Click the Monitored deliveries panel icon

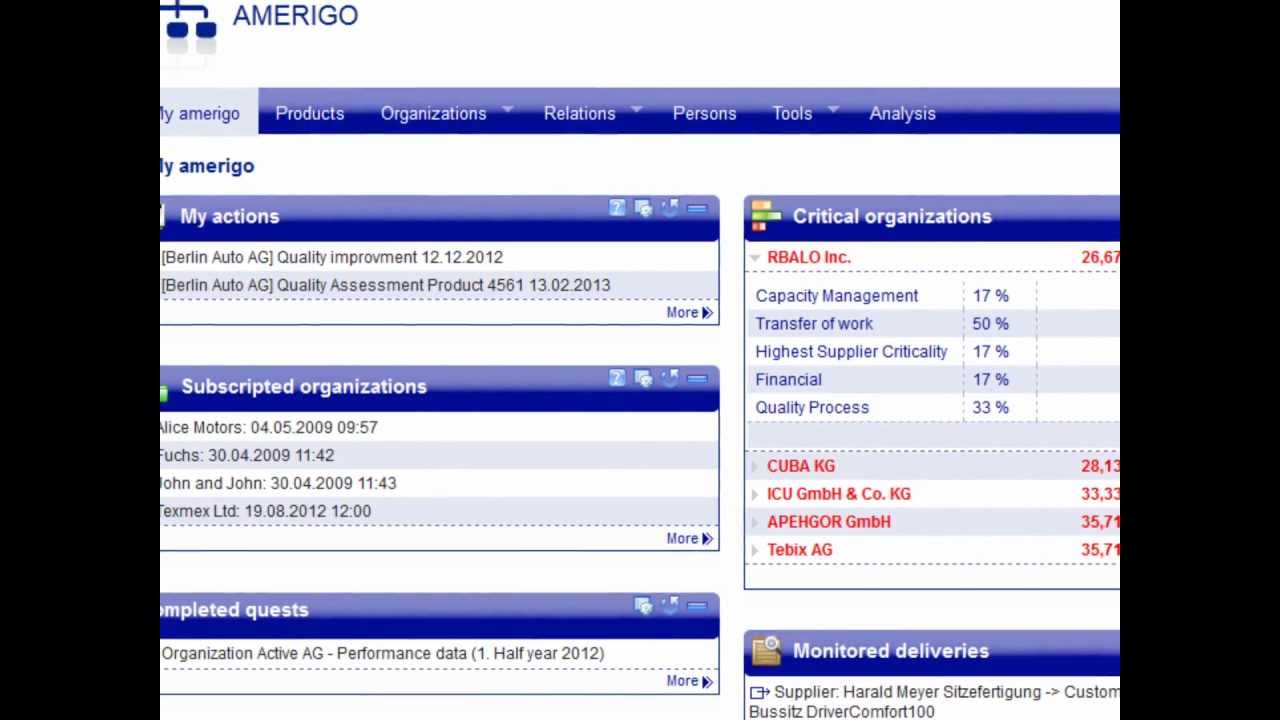(x=766, y=651)
